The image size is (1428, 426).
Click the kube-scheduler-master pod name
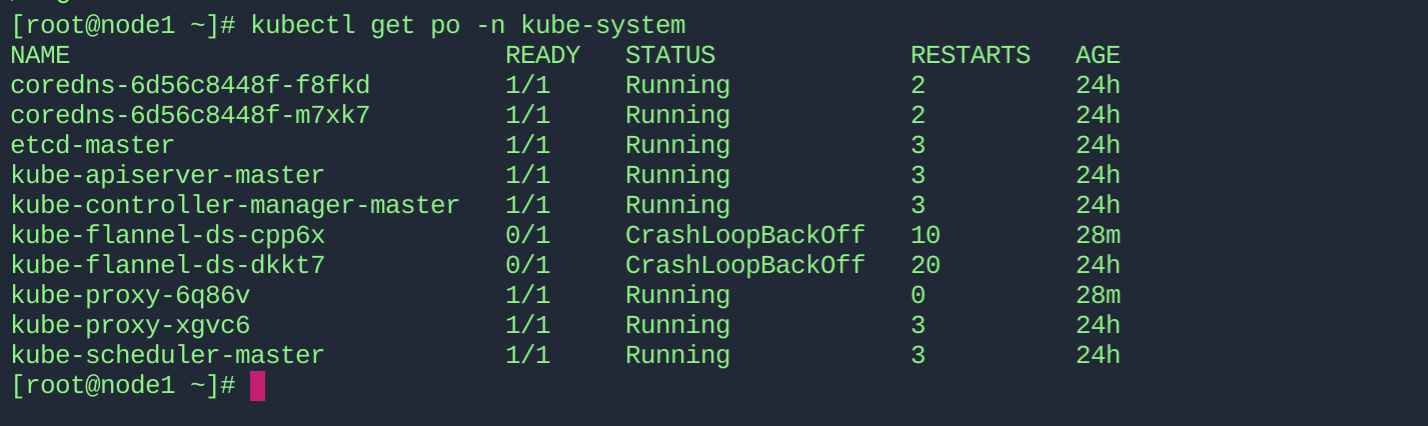pos(167,356)
